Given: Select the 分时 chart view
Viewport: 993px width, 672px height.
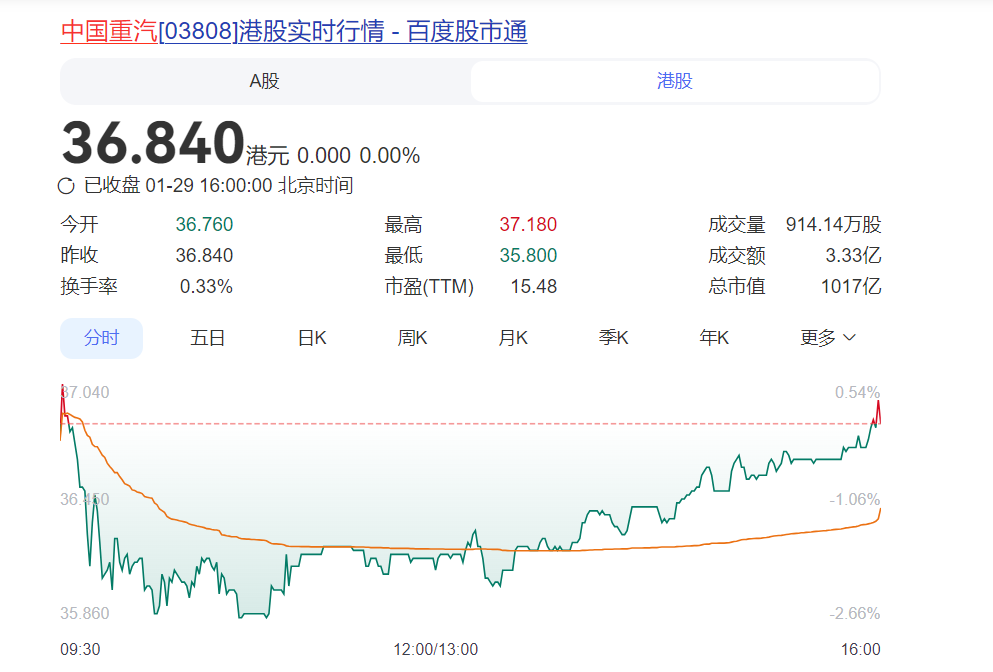Looking at the screenshot, I should 101,338.
